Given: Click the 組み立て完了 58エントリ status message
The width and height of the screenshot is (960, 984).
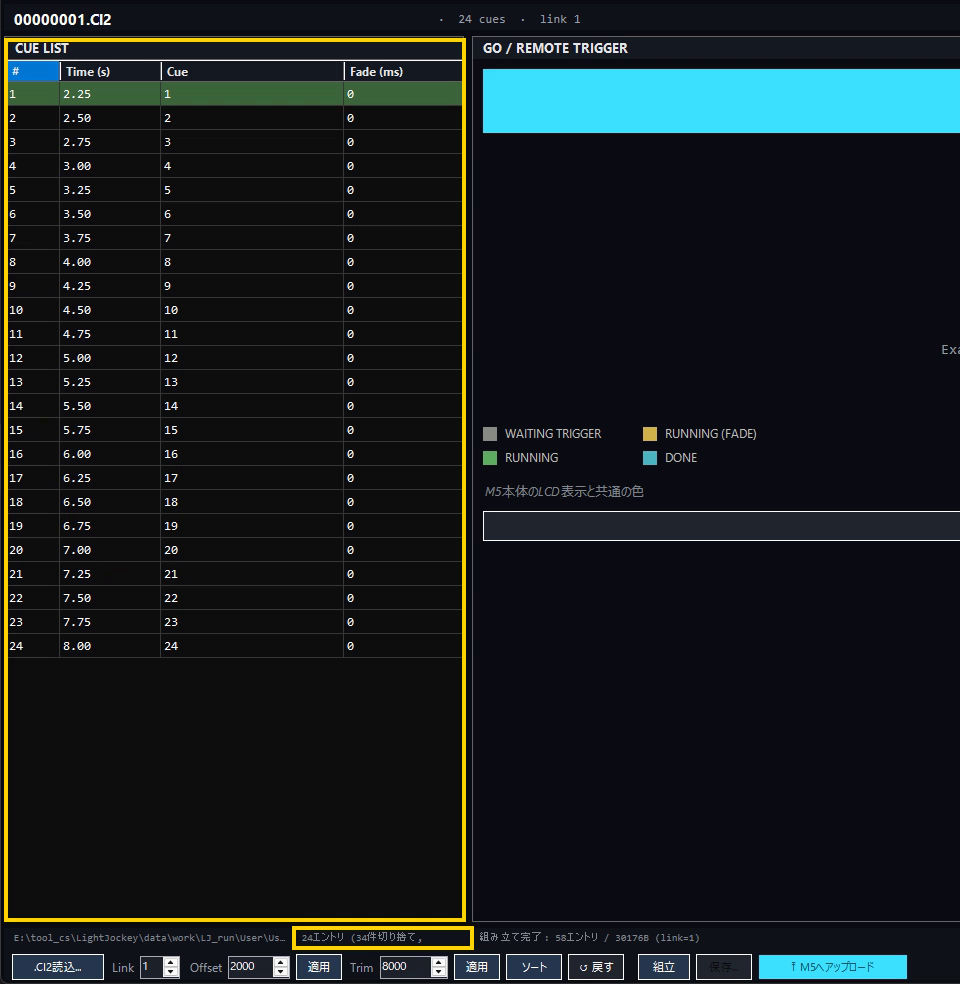Looking at the screenshot, I should coord(589,938).
